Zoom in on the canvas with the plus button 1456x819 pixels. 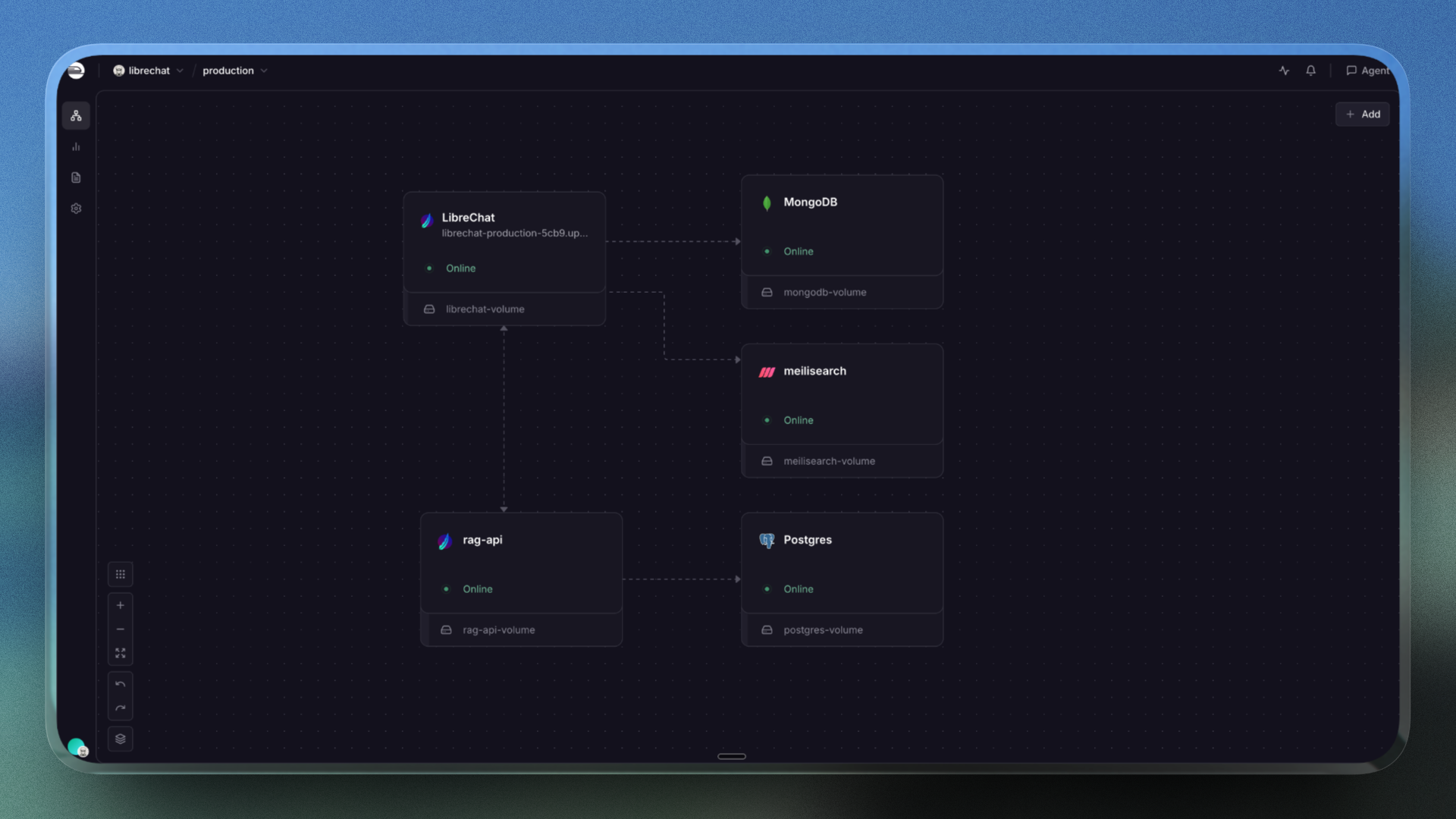tap(121, 605)
